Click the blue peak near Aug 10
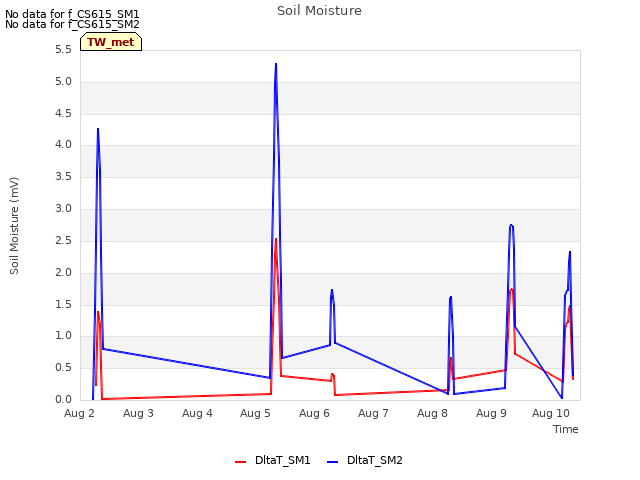This screenshot has height=480, width=640. click(x=570, y=252)
